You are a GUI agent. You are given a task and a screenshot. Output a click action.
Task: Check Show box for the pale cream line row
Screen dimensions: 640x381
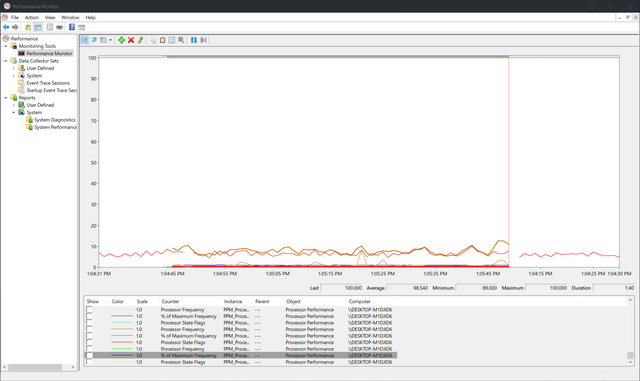[x=89, y=310]
